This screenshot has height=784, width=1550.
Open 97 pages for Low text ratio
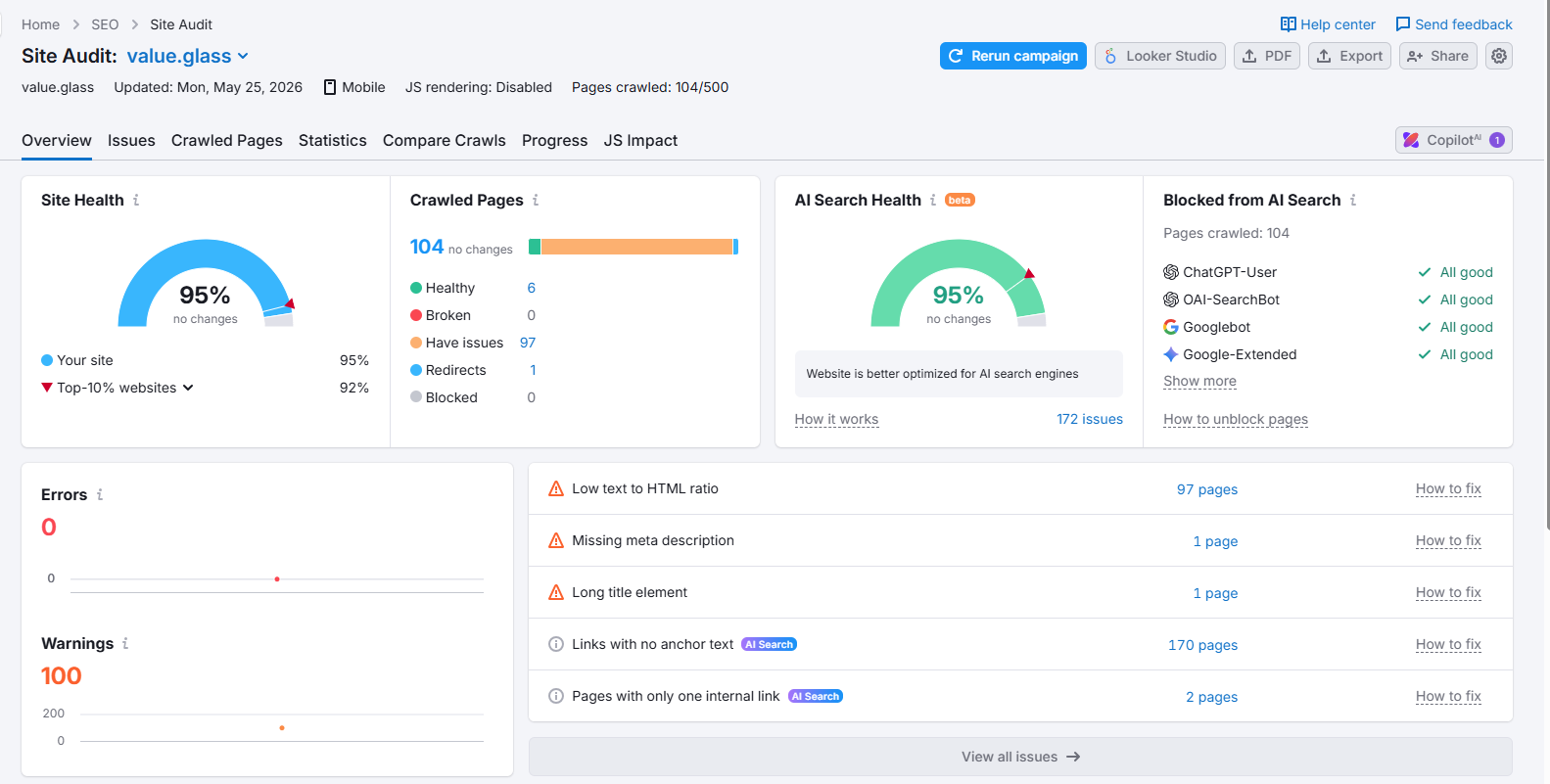point(1207,489)
